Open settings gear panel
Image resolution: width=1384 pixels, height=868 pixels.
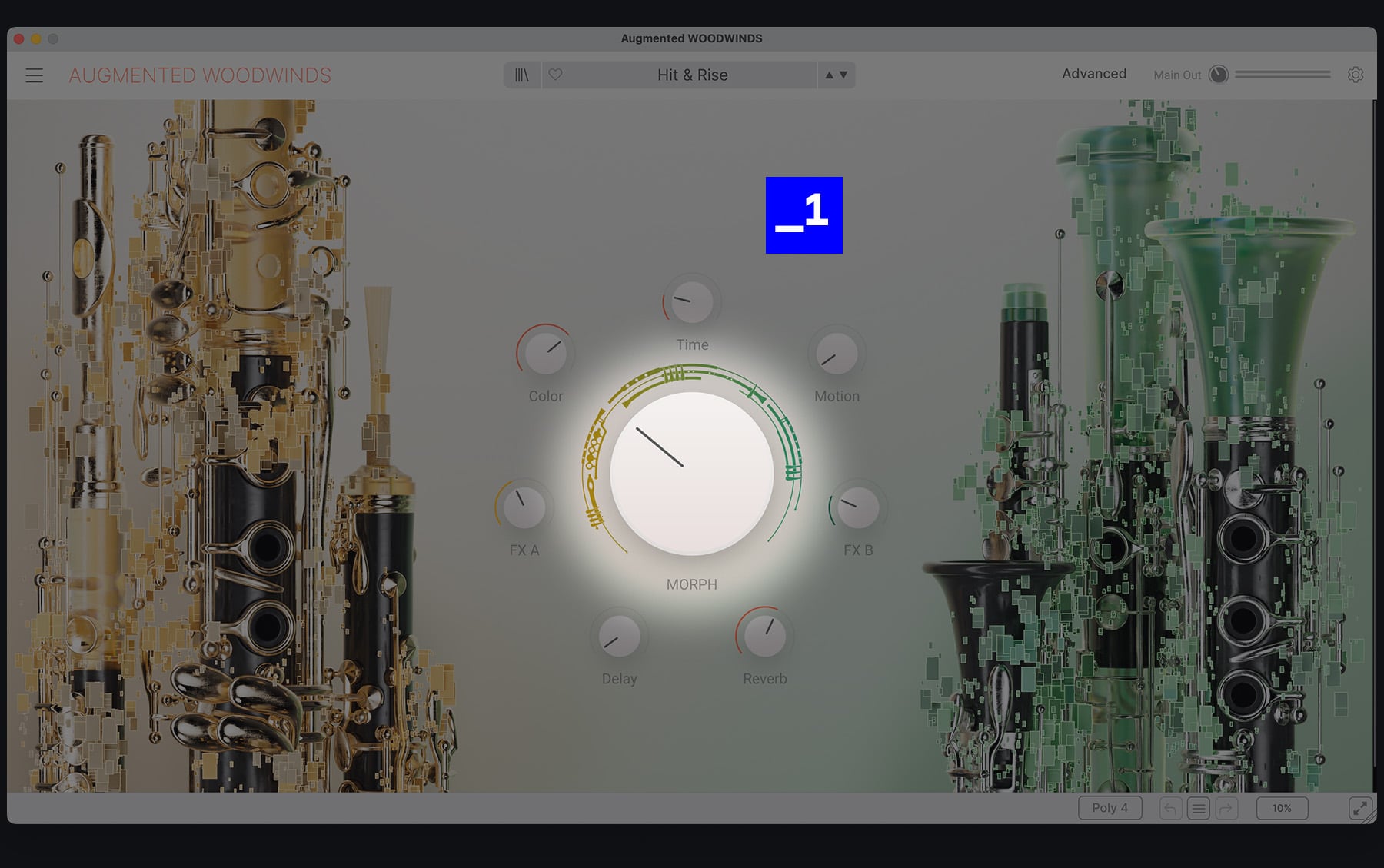point(1356,75)
